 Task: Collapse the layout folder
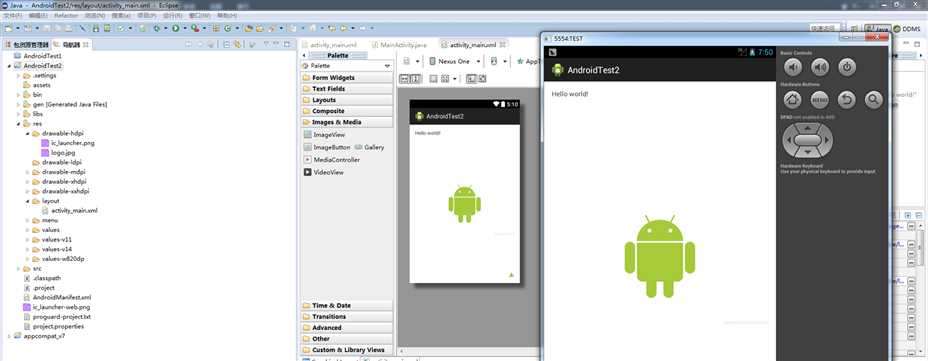click(28, 201)
